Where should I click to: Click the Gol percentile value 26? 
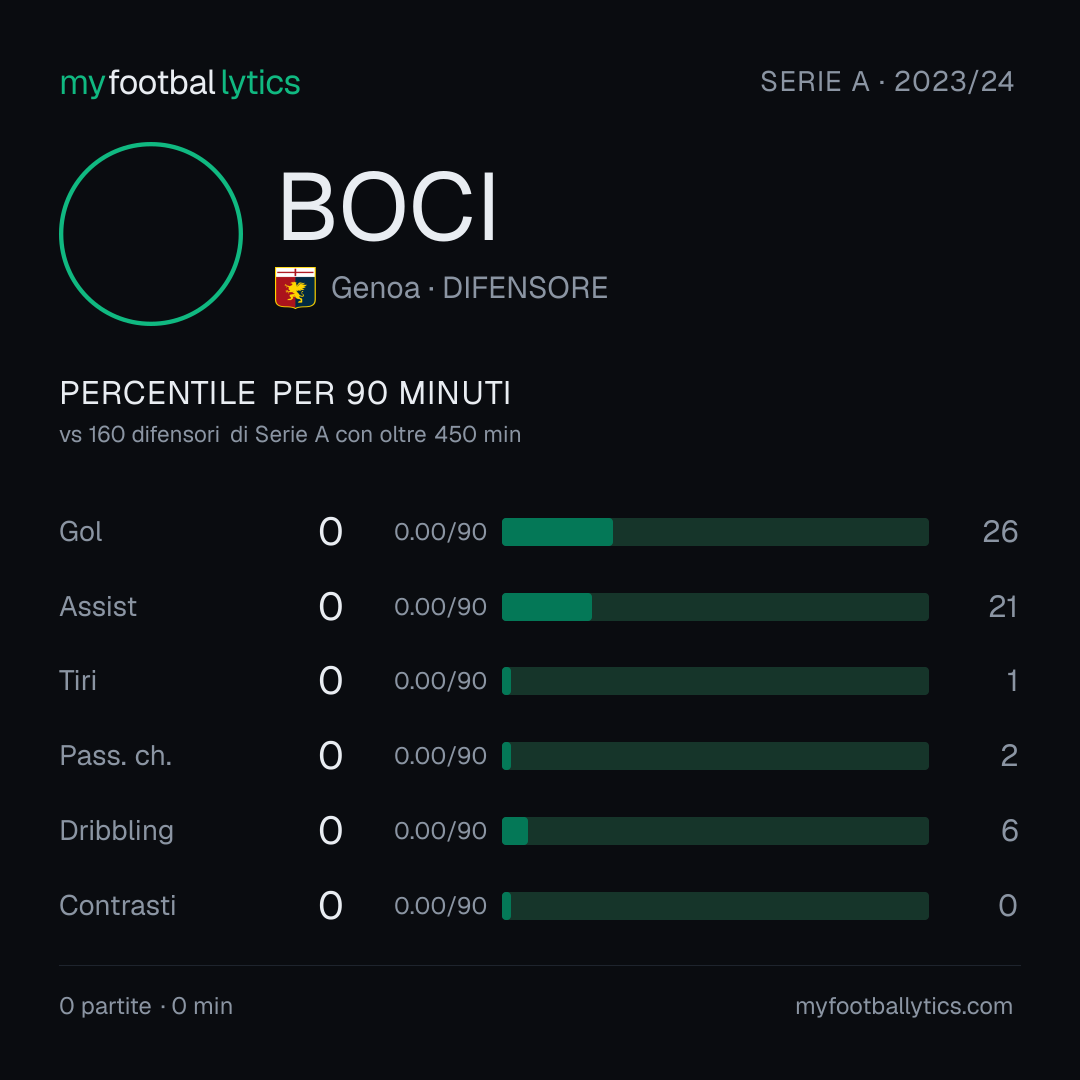click(x=1000, y=532)
